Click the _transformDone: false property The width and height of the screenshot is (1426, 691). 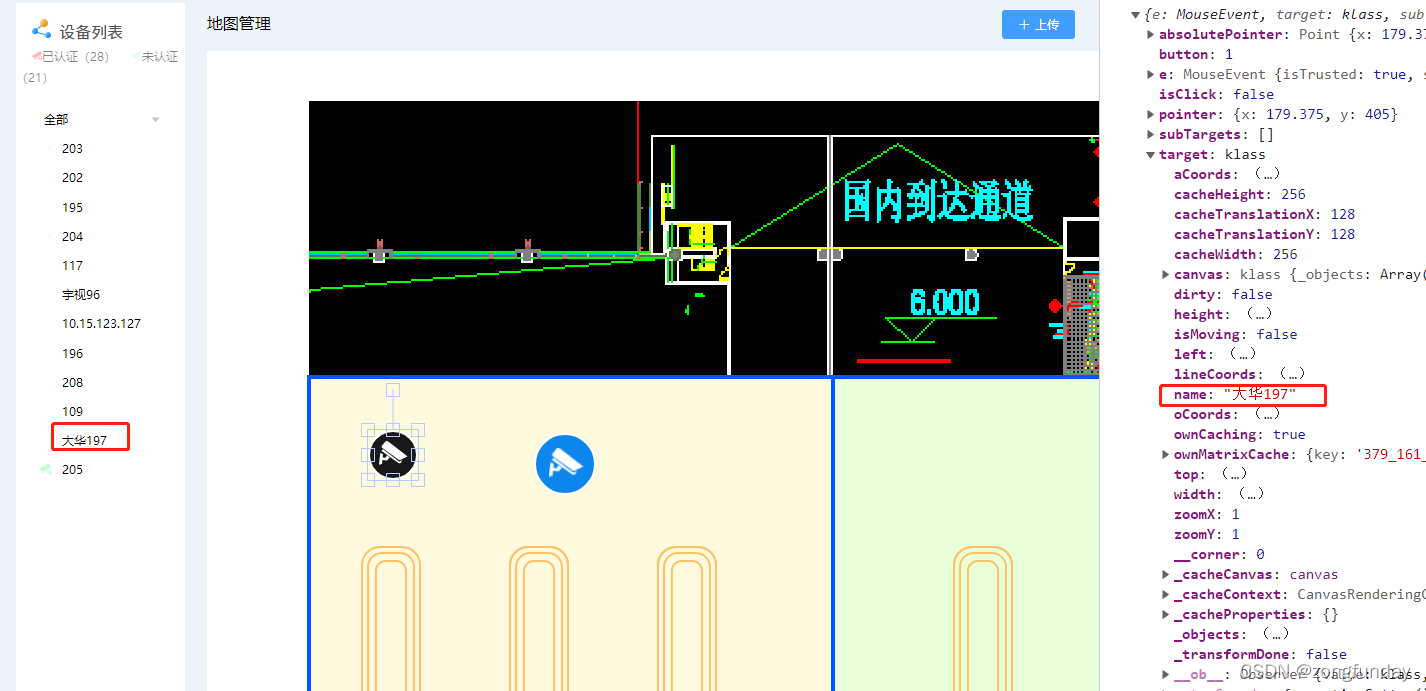point(1260,654)
